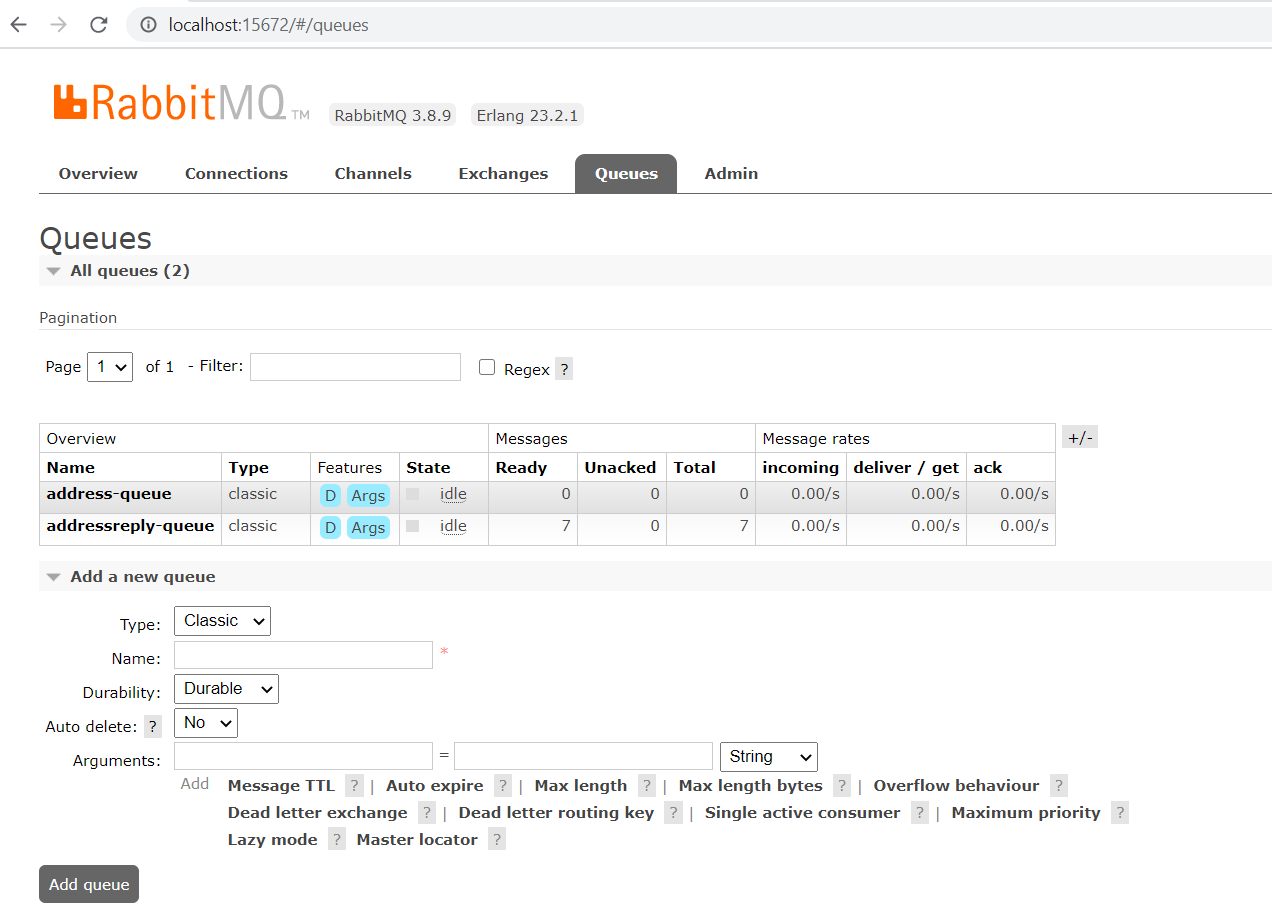The height and width of the screenshot is (916, 1272).
Task: Click the Auto delete help icon
Action: pos(152,725)
